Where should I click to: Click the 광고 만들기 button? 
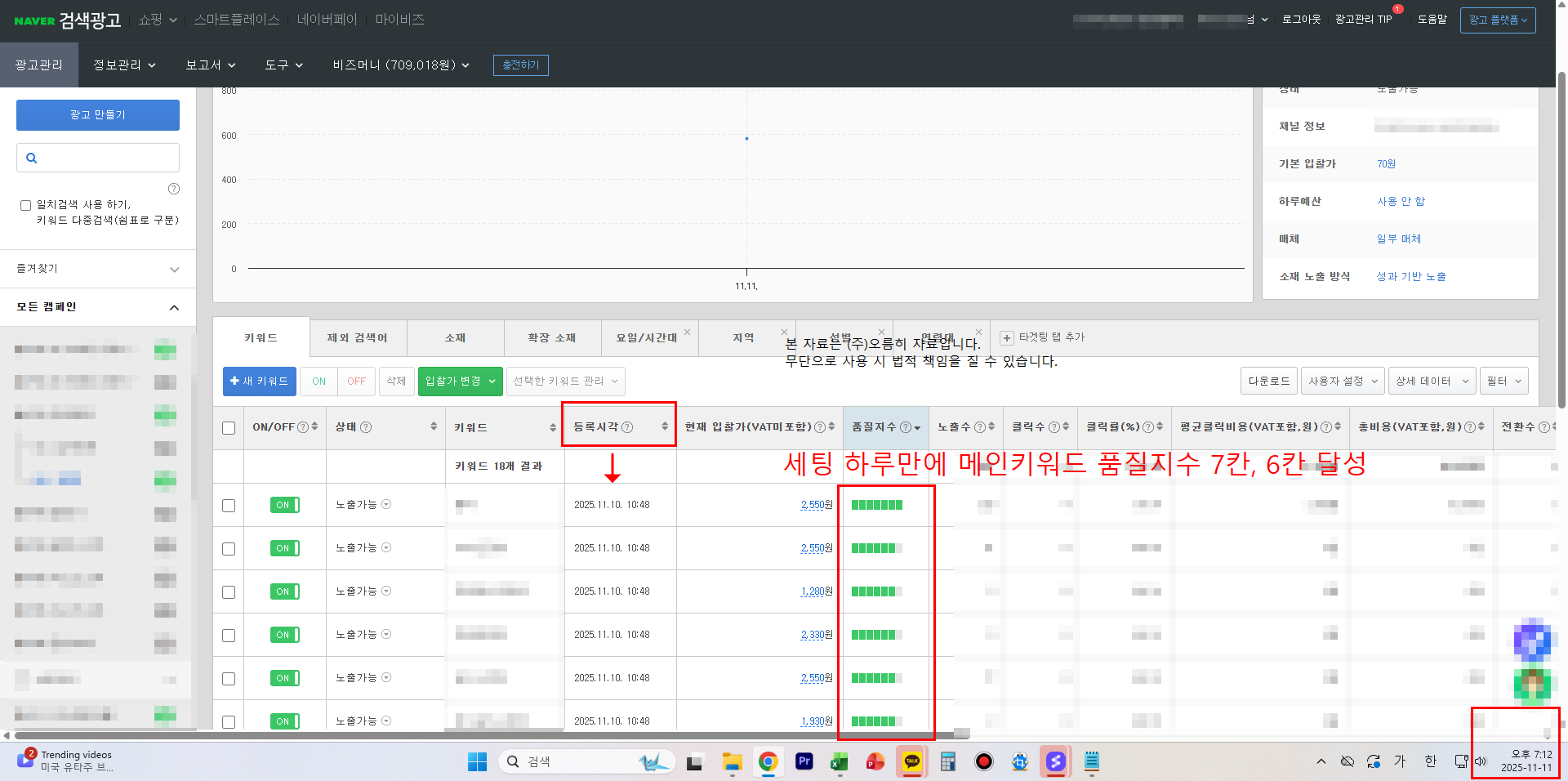click(98, 115)
